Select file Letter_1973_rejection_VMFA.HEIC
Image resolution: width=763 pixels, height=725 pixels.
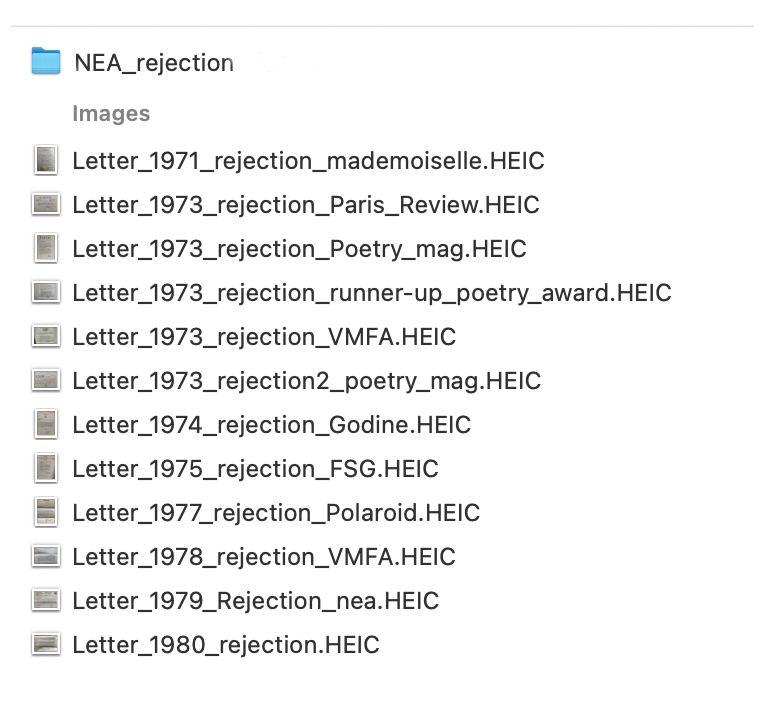(x=264, y=337)
